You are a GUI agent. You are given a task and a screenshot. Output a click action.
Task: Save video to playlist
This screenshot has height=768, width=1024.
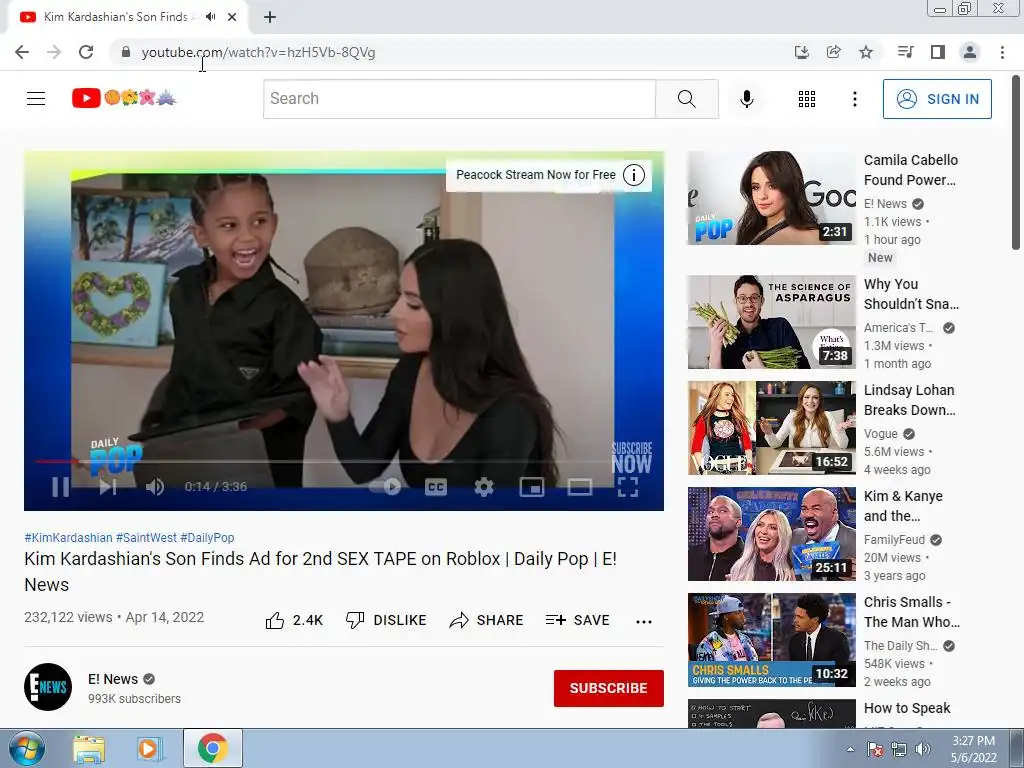577,620
